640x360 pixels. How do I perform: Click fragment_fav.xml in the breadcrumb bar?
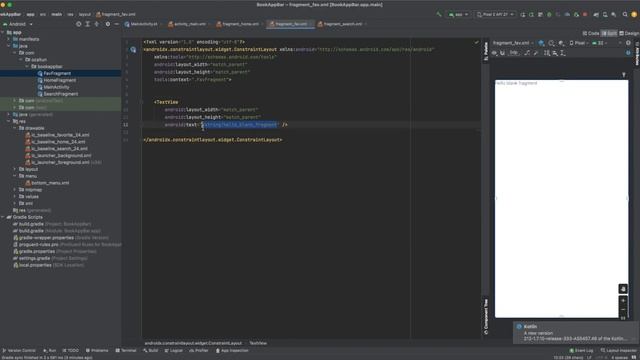[116, 14]
